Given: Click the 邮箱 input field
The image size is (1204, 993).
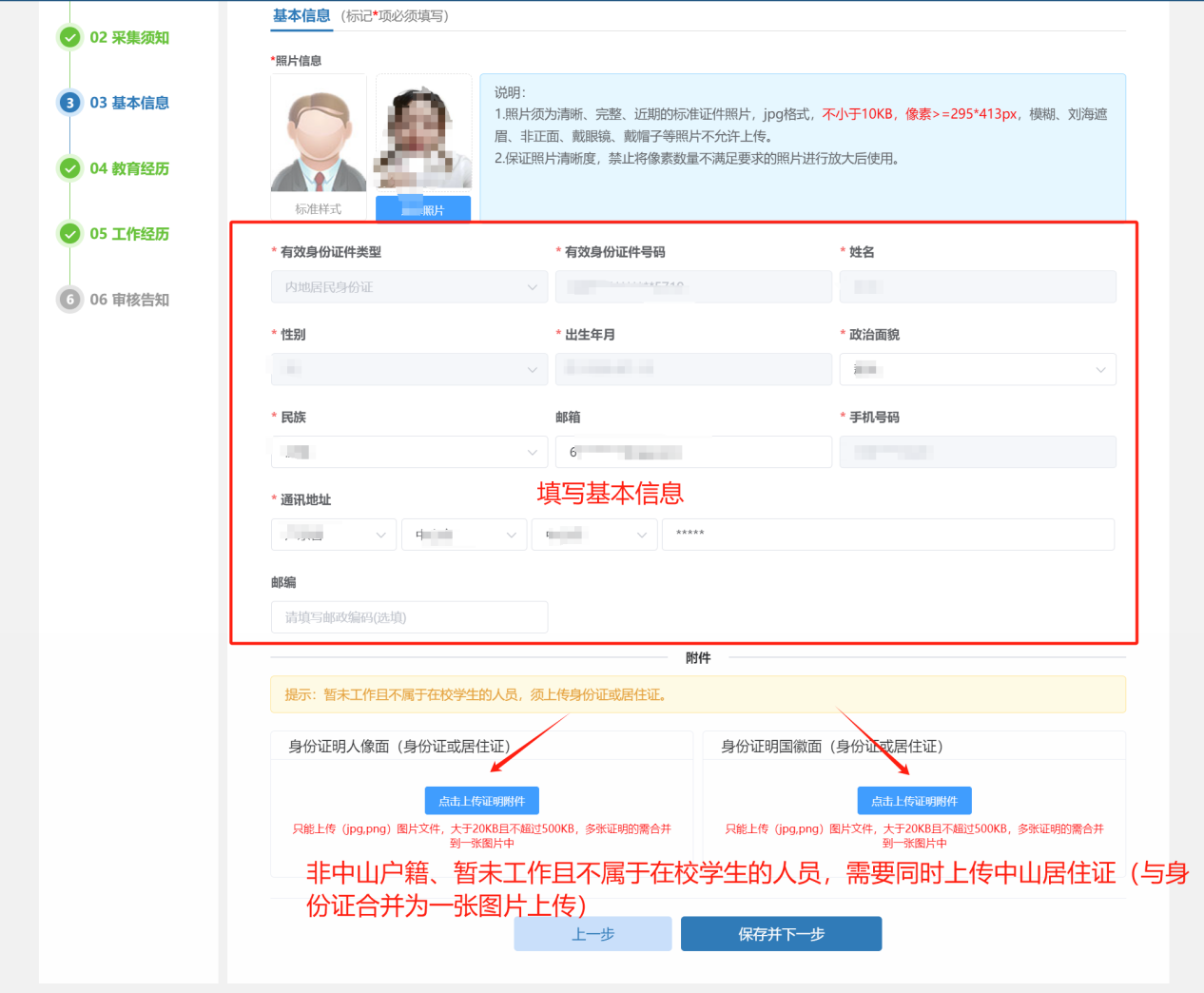Looking at the screenshot, I should pyautogui.click(x=692, y=453).
